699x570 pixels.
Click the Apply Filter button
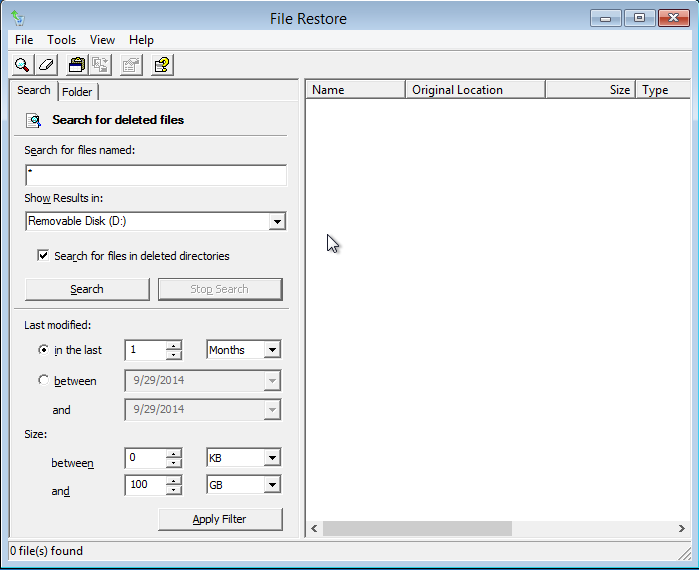coord(220,519)
